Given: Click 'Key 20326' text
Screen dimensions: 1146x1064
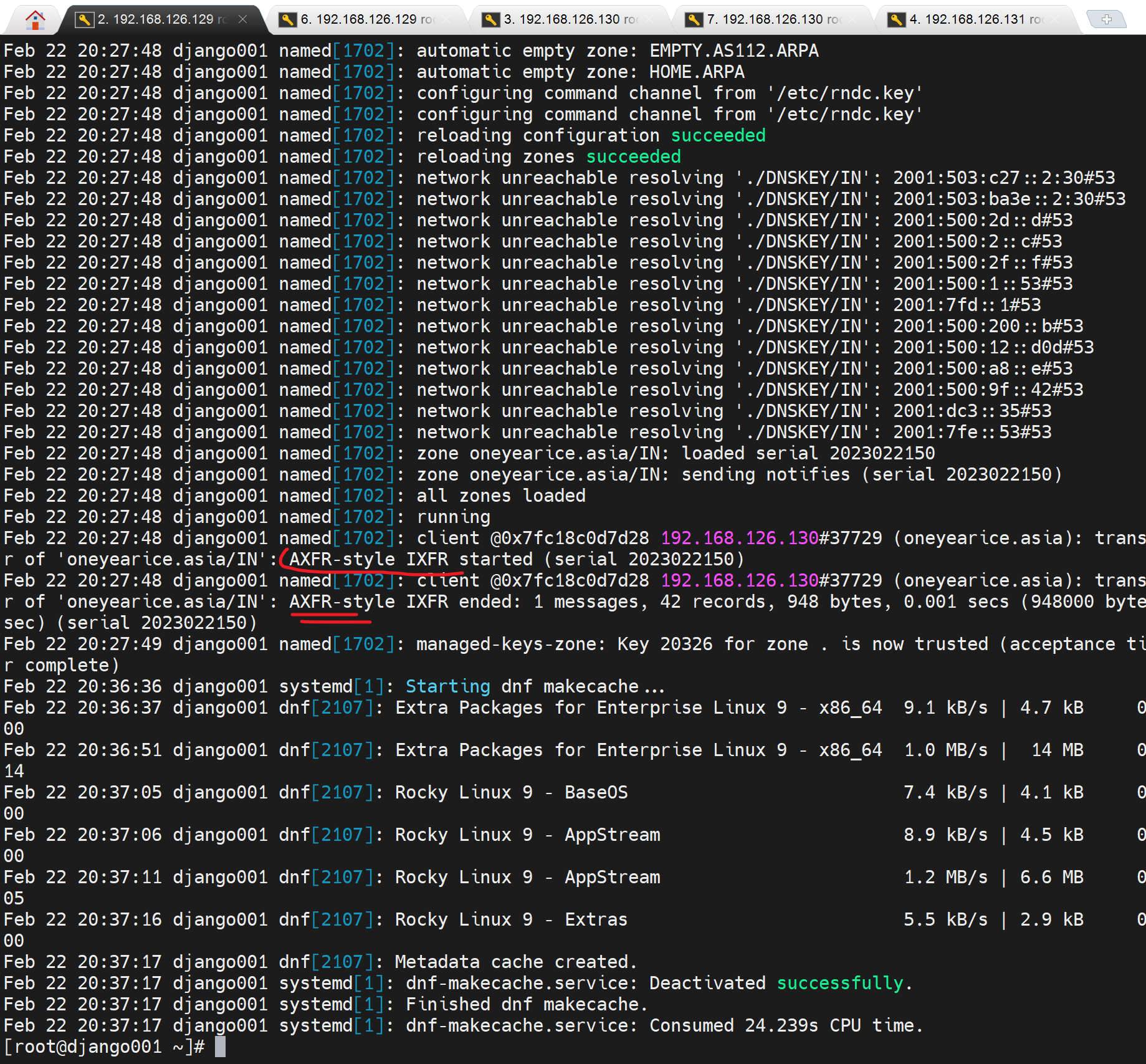Looking at the screenshot, I should tap(665, 645).
